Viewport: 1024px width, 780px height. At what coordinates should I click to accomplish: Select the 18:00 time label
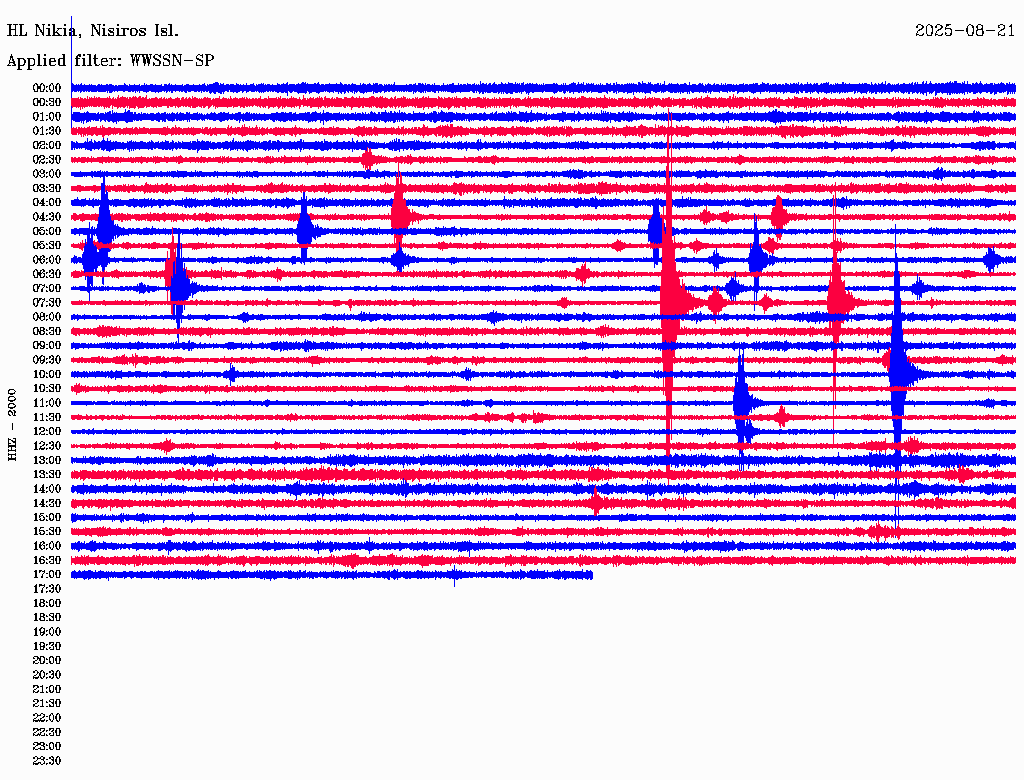pos(47,603)
